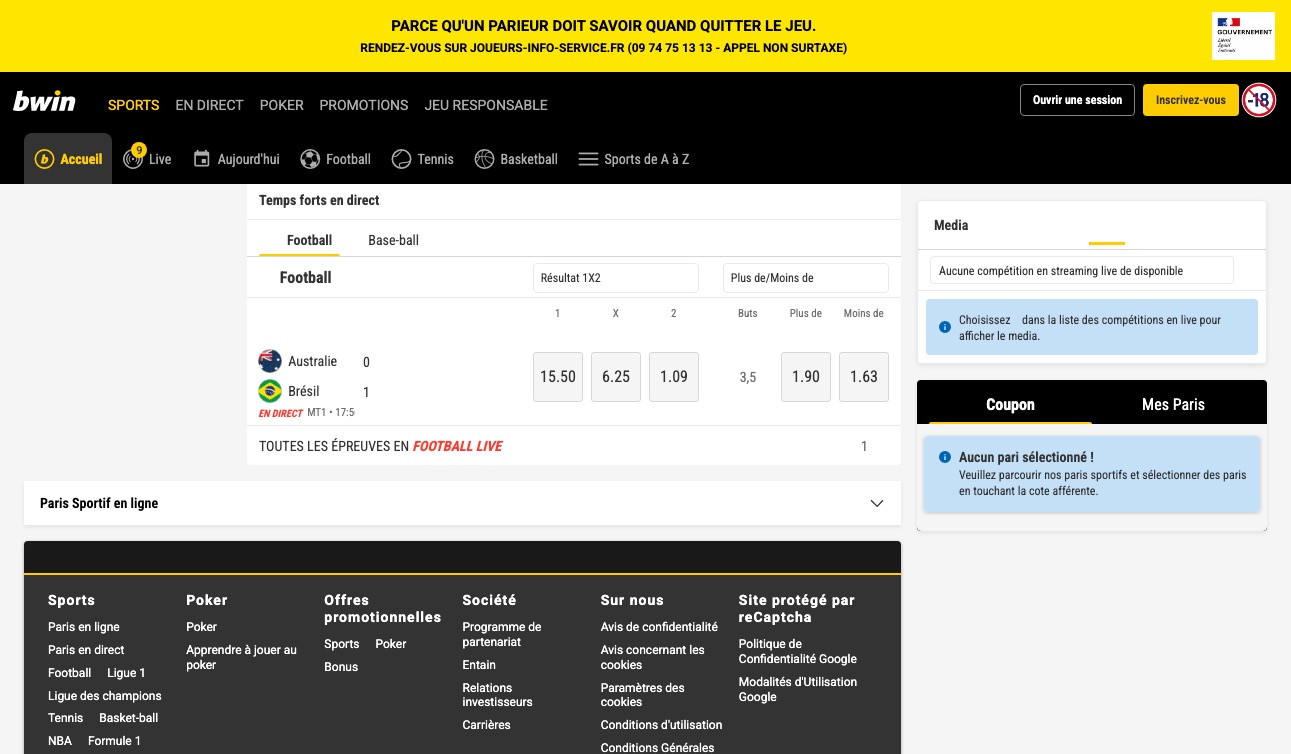
Task: Open the Live icon with 9 badge
Action: pos(134,157)
